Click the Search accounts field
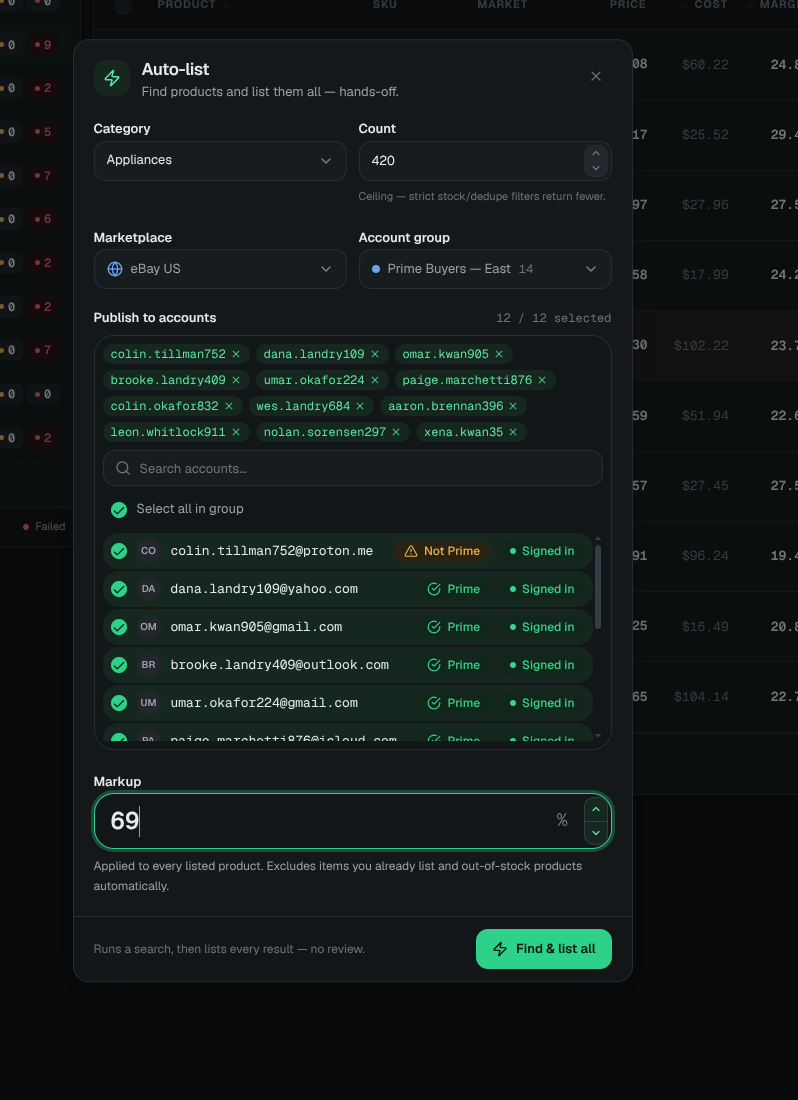Screen dimensions: 798x1100 tap(353, 469)
